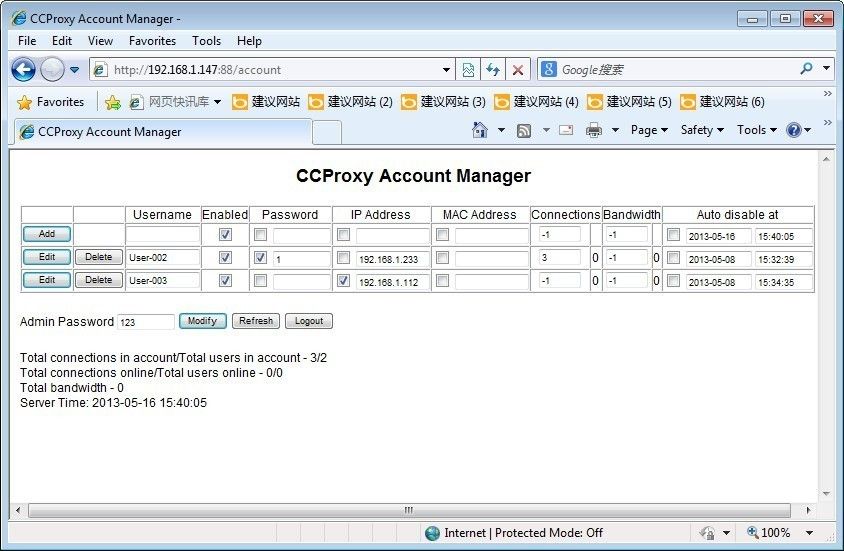Expand the Print dropdown arrow
This screenshot has height=551, width=844.
[x=615, y=130]
